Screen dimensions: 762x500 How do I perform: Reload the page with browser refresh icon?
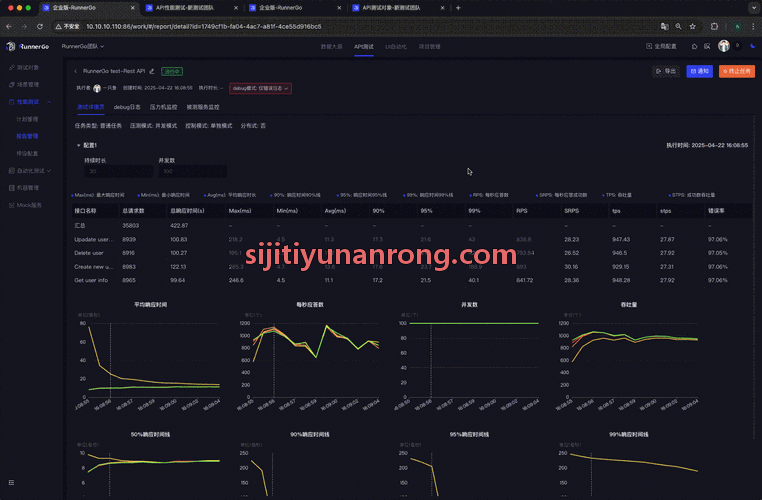[40, 26]
